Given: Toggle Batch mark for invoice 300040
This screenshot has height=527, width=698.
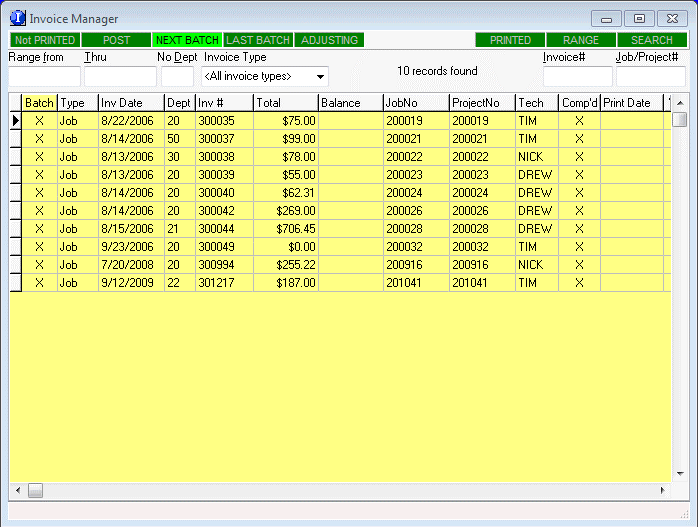Looking at the screenshot, I should [40, 193].
